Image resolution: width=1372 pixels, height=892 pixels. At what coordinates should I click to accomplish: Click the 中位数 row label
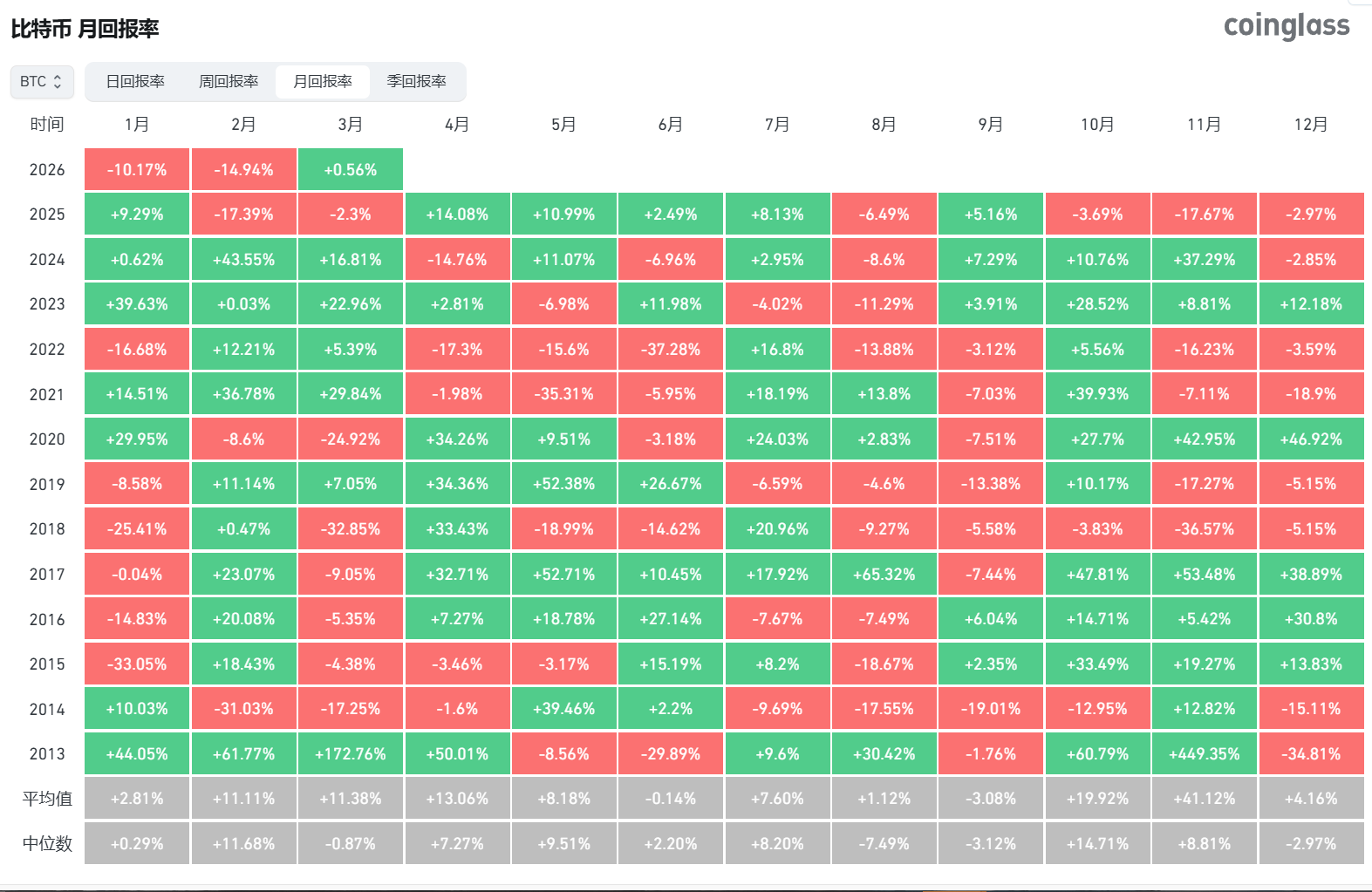click(47, 844)
